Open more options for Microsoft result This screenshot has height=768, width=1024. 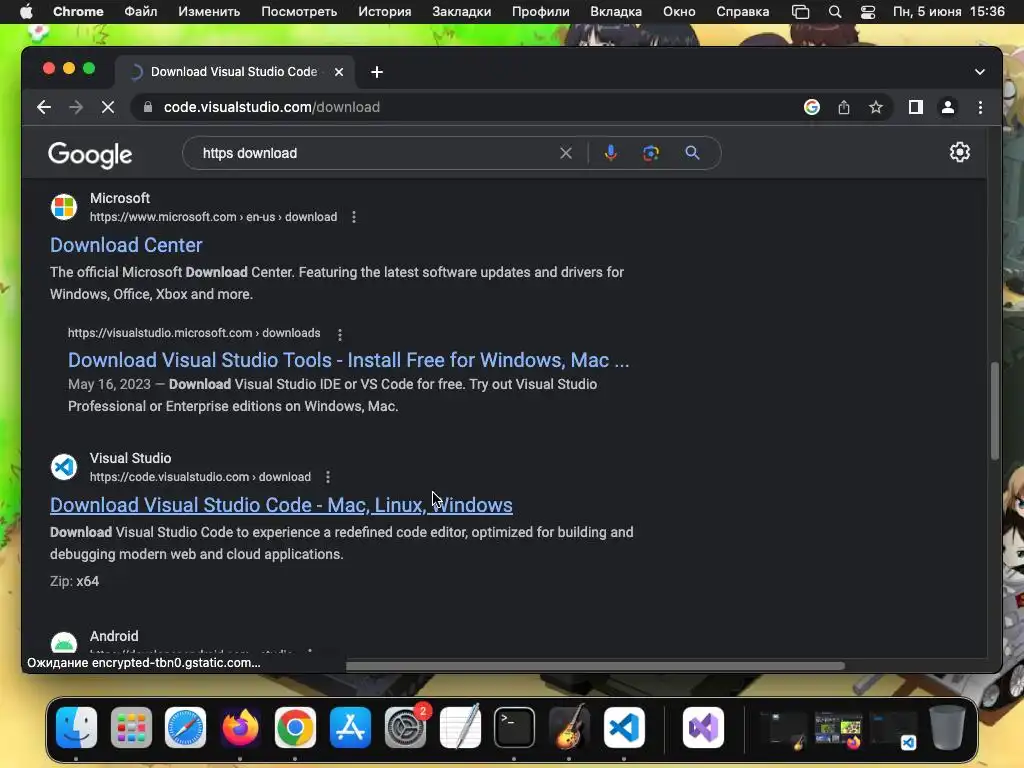[x=354, y=217]
